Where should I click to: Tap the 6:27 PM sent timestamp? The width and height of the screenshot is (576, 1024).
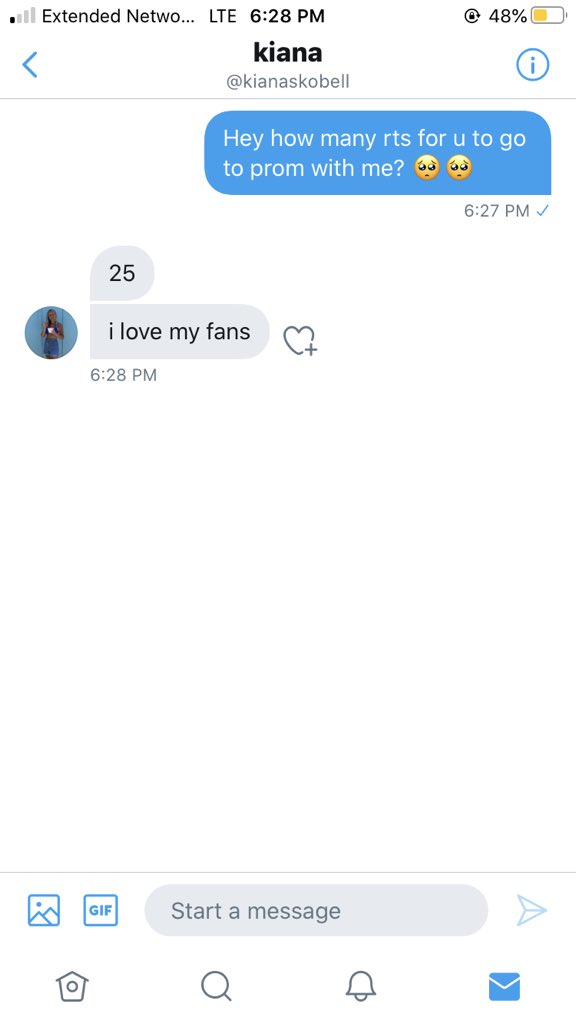(x=496, y=211)
